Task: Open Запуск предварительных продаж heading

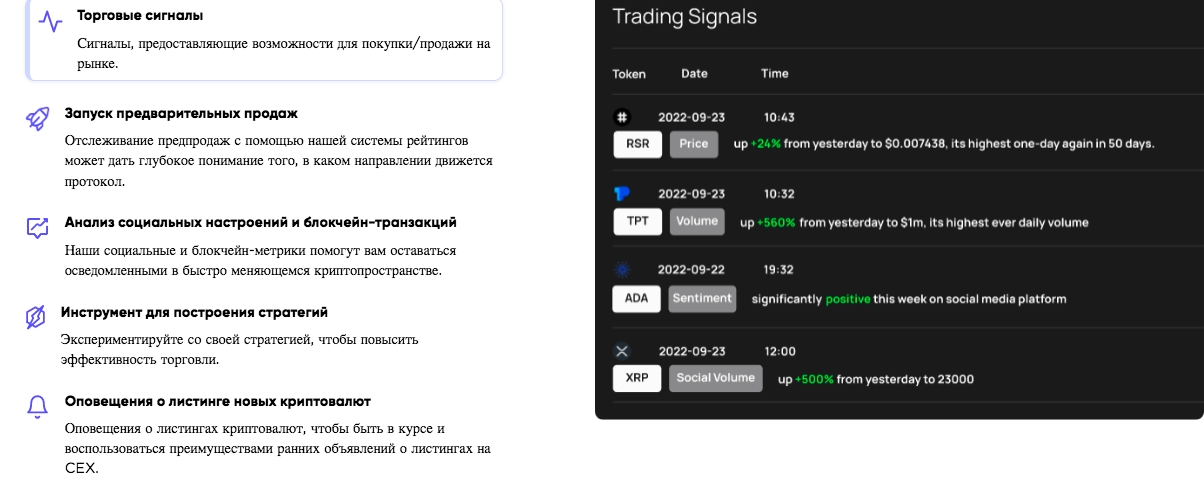Action: tap(181, 114)
